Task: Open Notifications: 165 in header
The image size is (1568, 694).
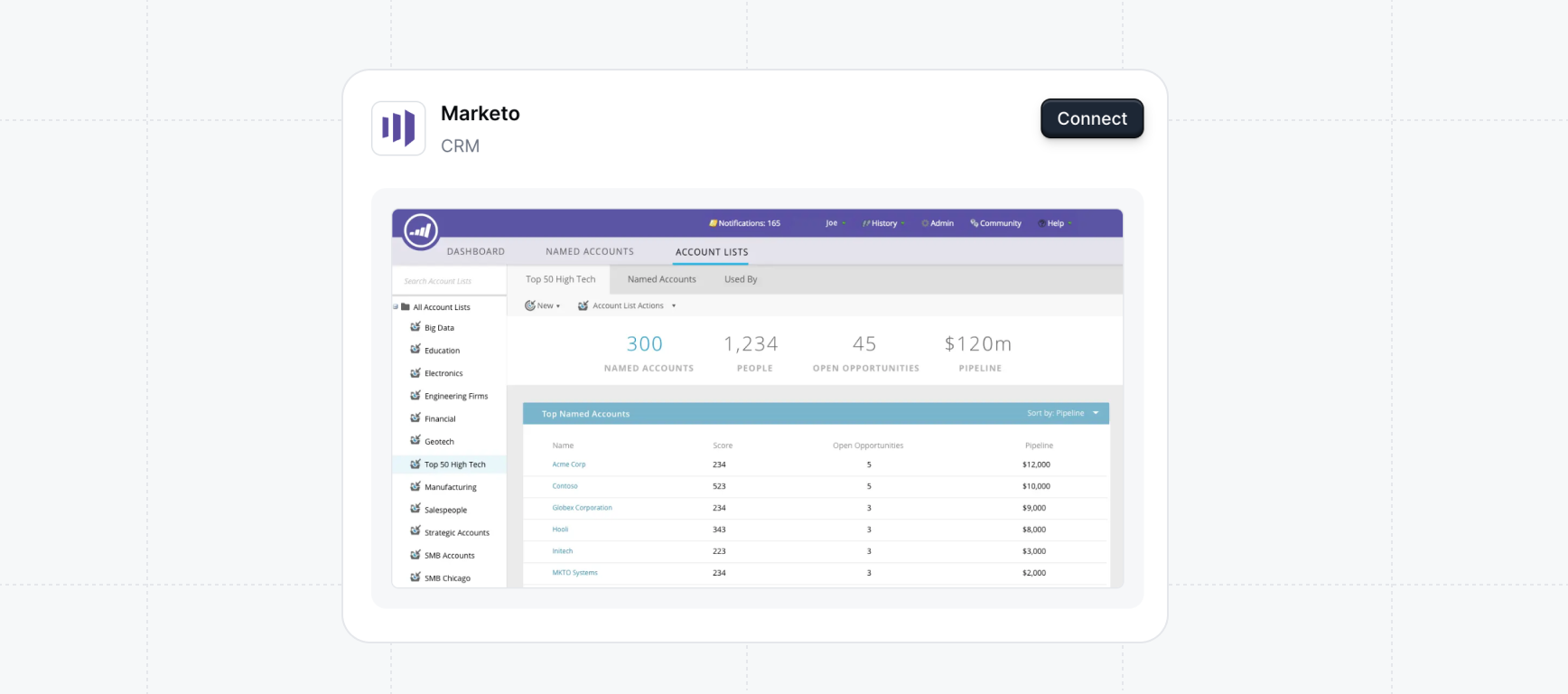Action: tap(745, 223)
